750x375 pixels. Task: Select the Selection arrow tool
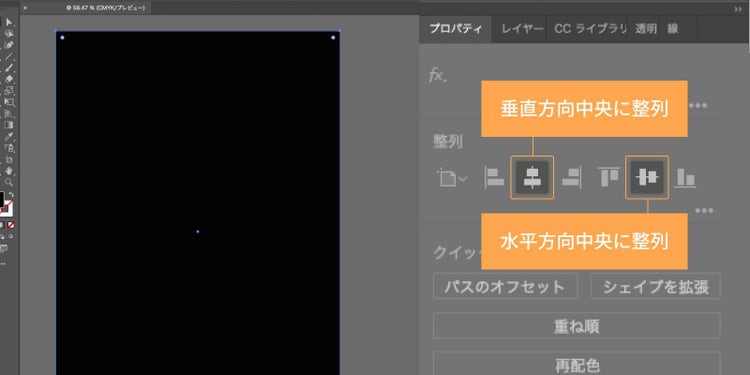(10, 22)
